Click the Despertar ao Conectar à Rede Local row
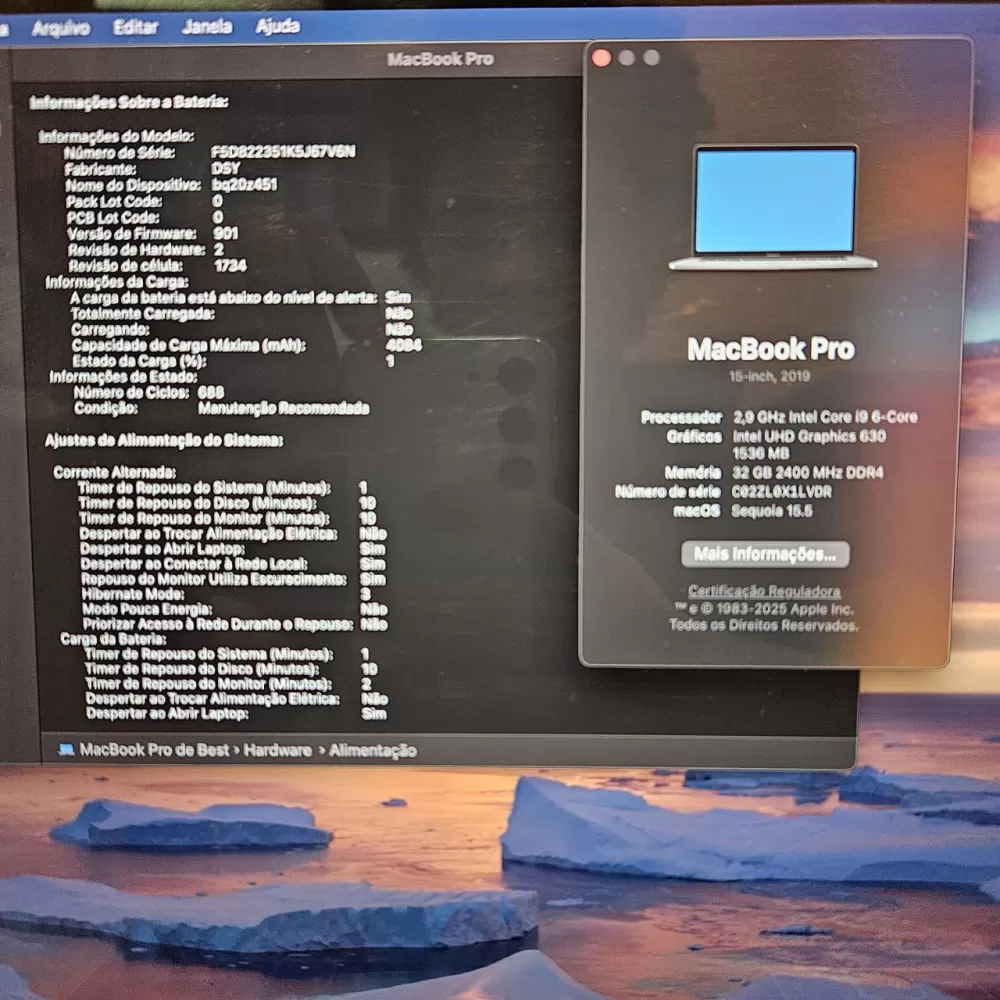Image resolution: width=1000 pixels, height=1000 pixels. [233, 564]
